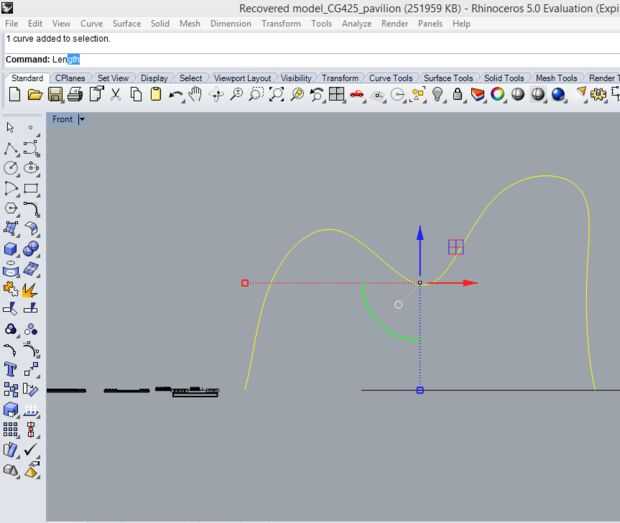
Task: Open the Transform menu
Action: 281,23
